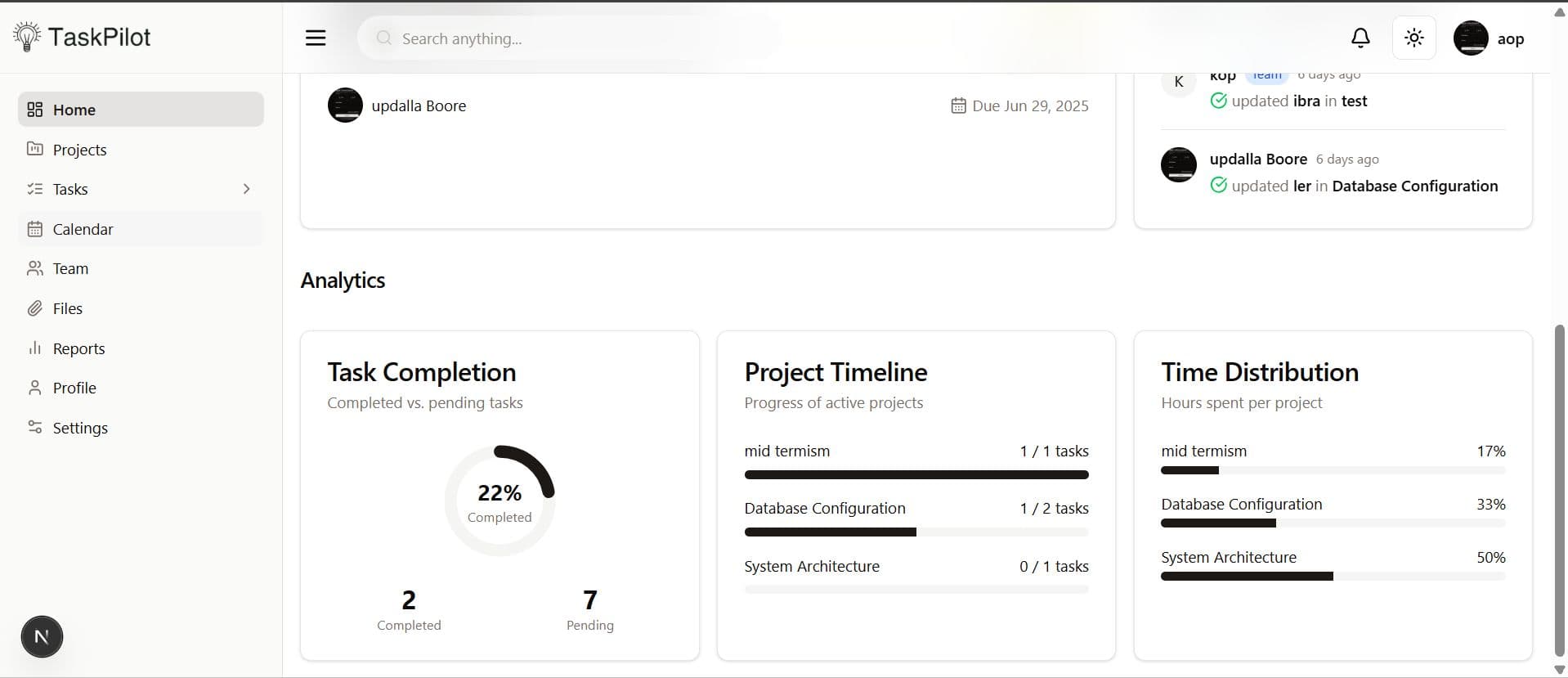1568x678 pixels.
Task: Click the Task Completion card title
Action: (x=422, y=372)
